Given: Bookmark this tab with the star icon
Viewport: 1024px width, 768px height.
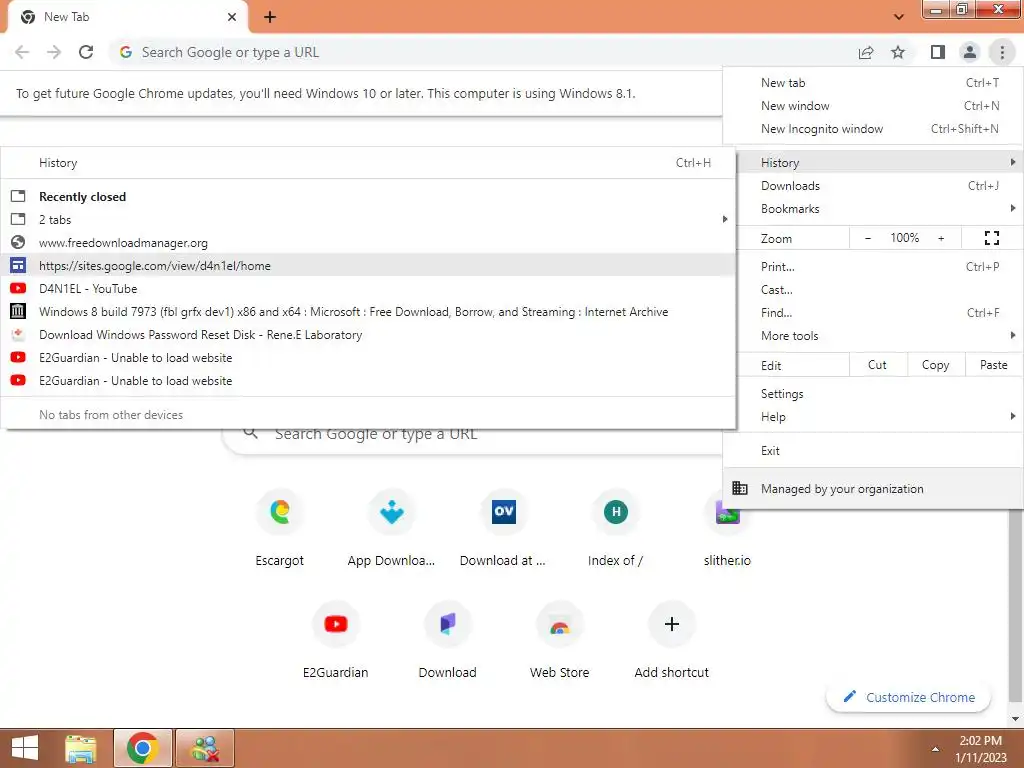Looking at the screenshot, I should [x=898, y=52].
